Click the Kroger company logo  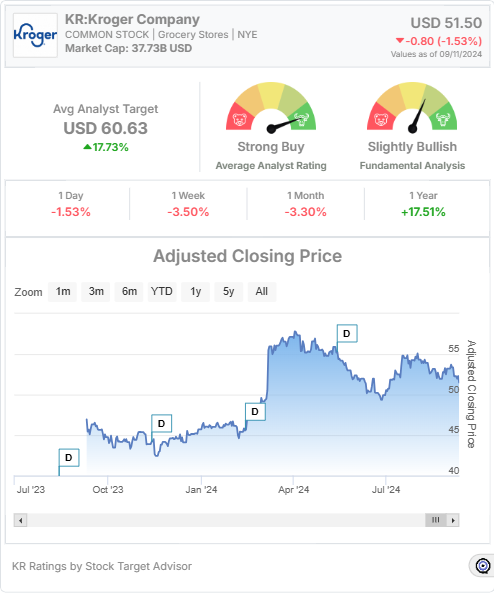35,35
